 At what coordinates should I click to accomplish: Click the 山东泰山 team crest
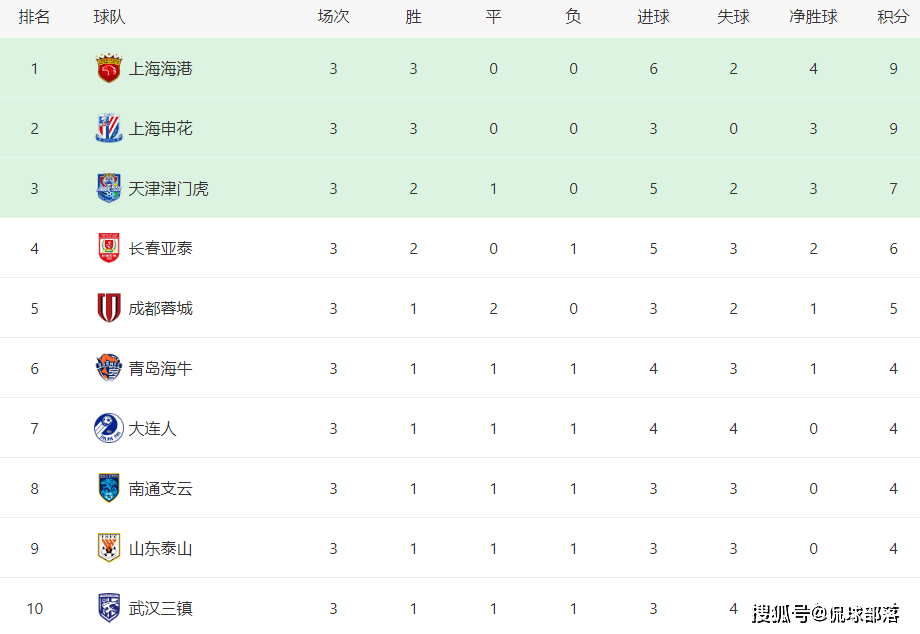point(109,548)
